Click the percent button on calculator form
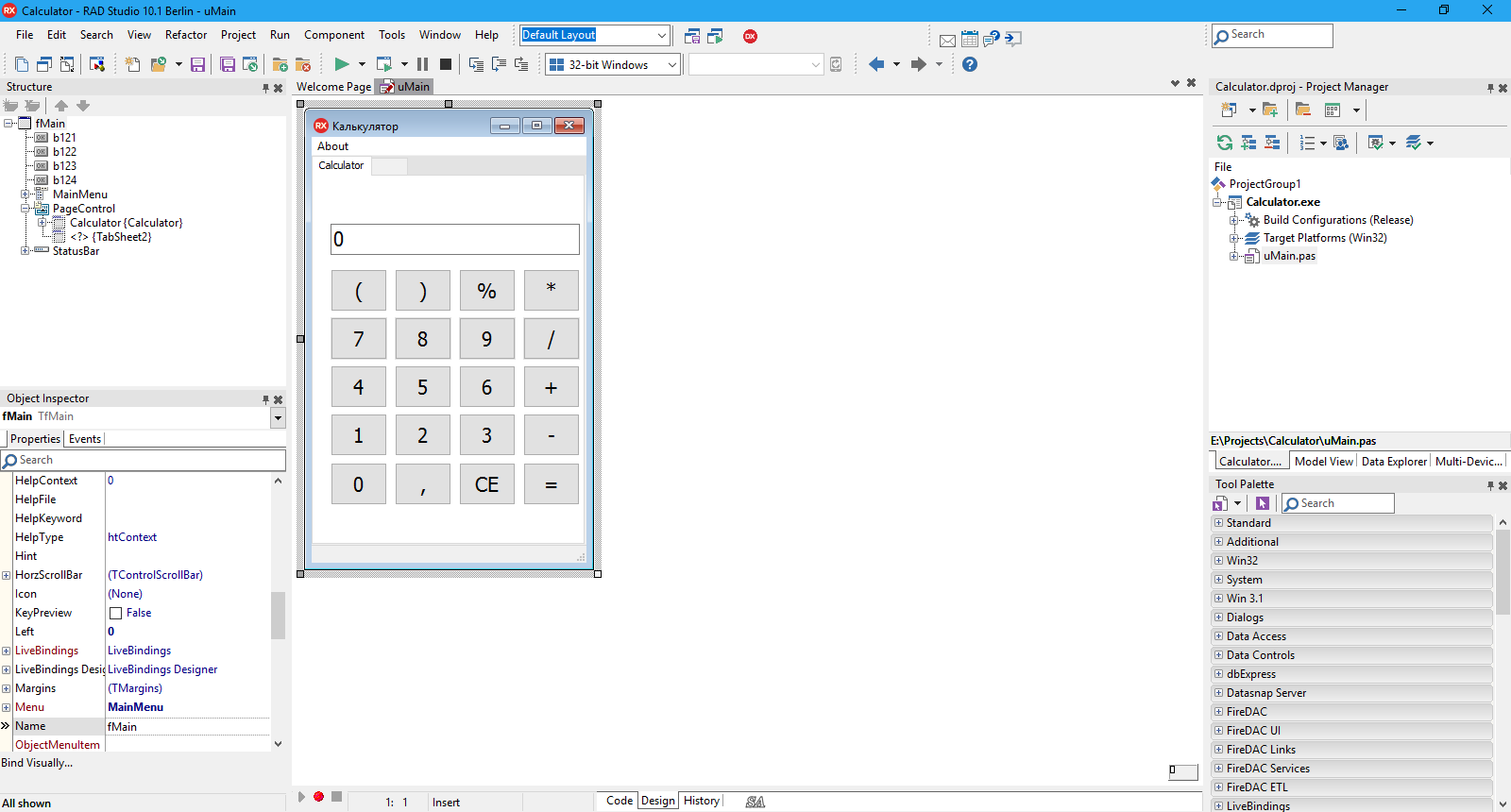1511x812 pixels. point(486,291)
